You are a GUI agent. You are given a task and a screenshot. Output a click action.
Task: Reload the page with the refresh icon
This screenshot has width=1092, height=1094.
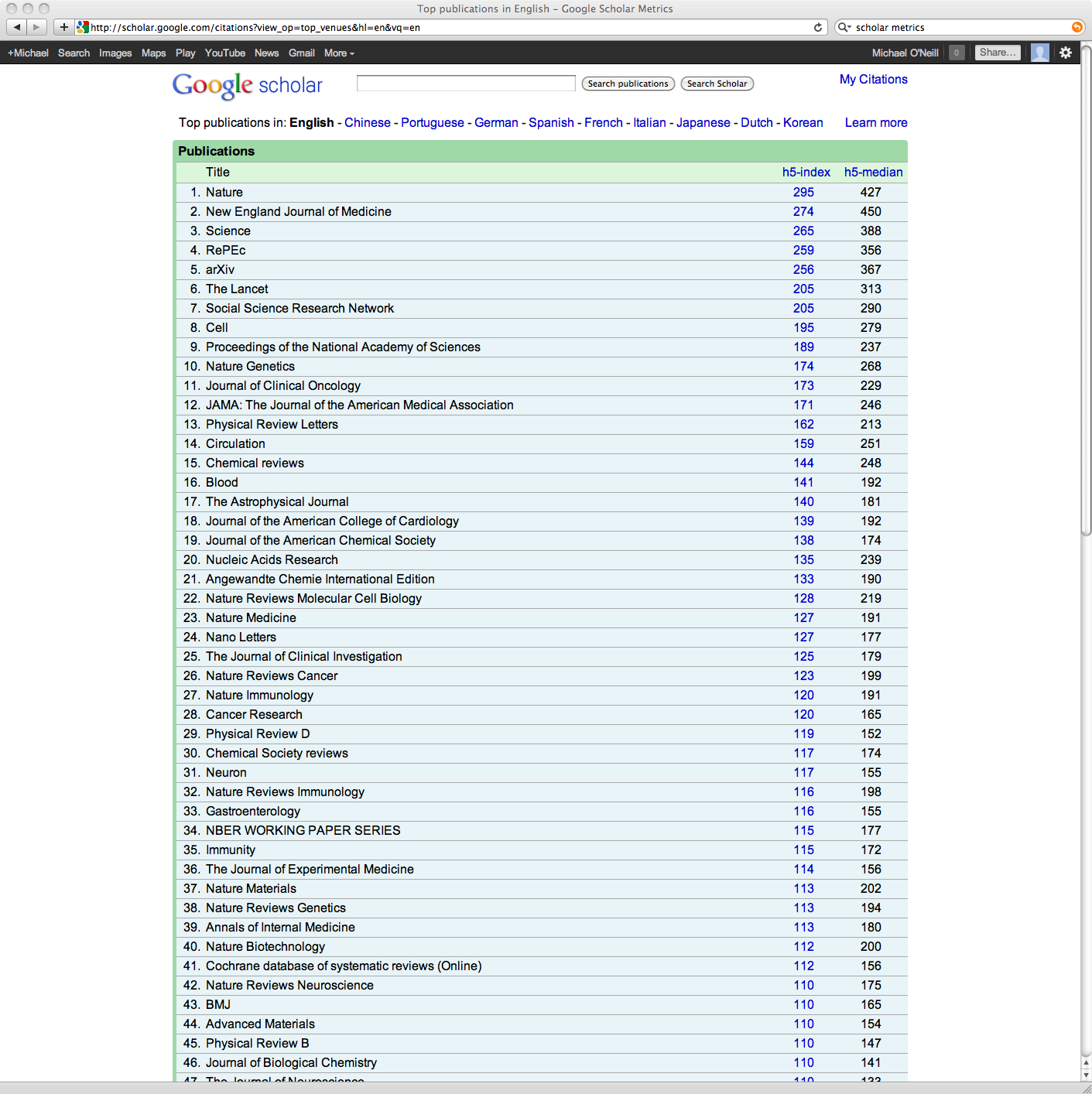coord(818,27)
